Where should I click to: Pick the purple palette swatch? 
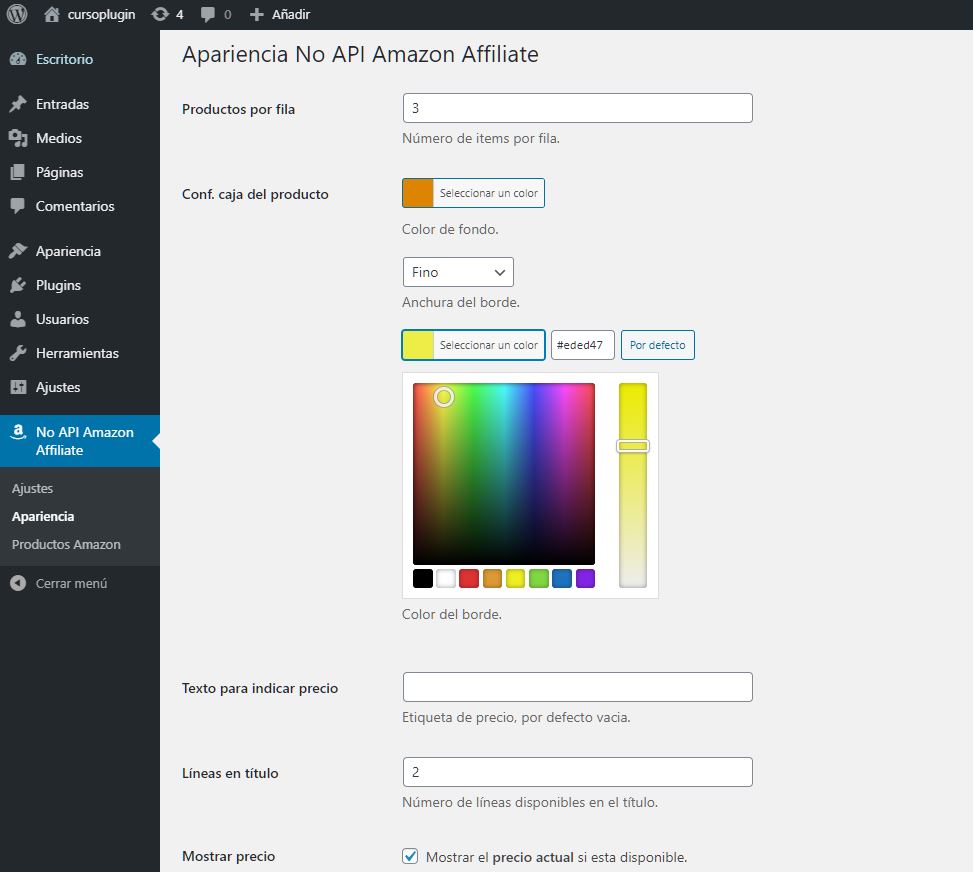click(585, 578)
